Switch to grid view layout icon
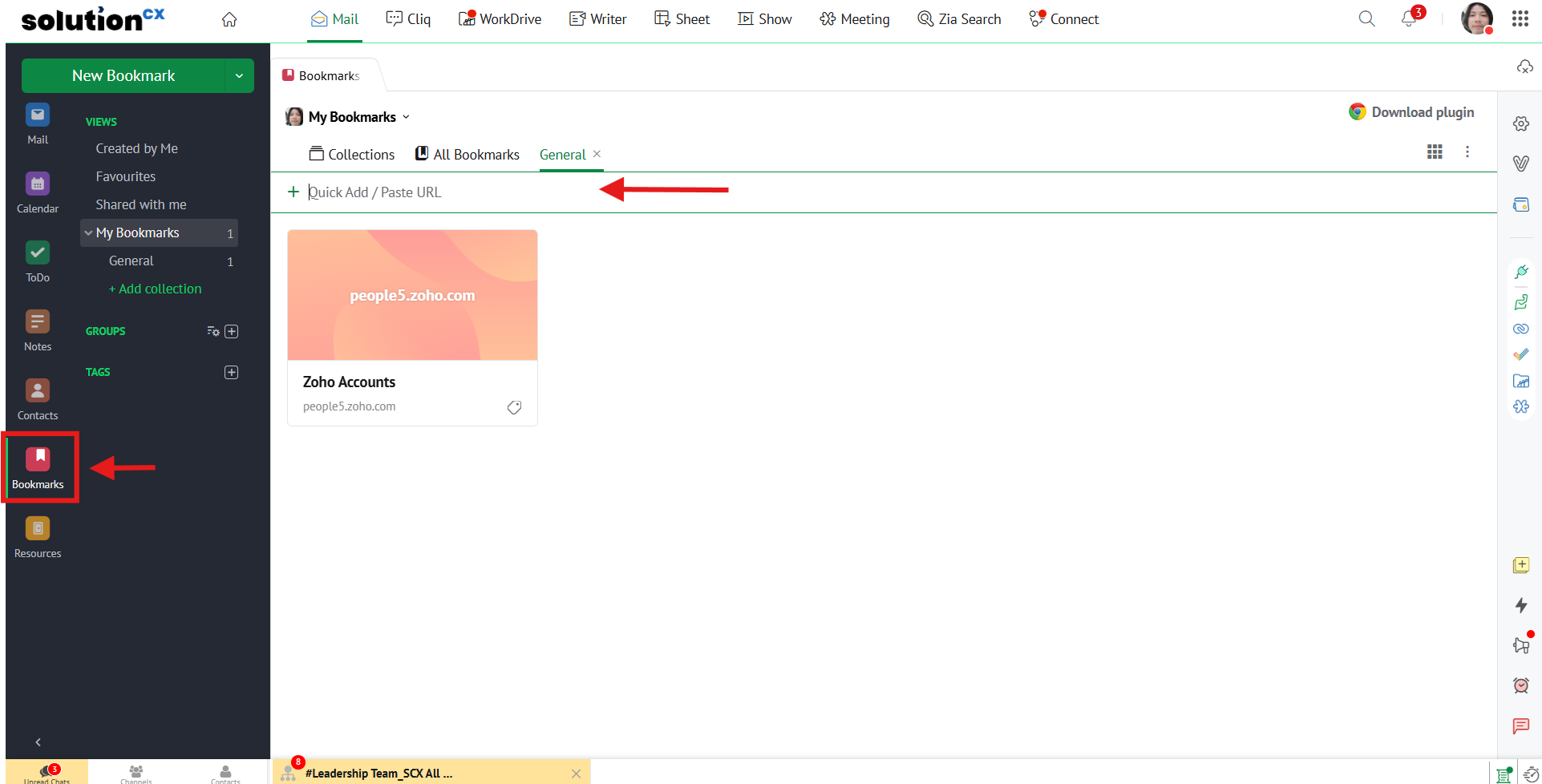 [x=1435, y=152]
